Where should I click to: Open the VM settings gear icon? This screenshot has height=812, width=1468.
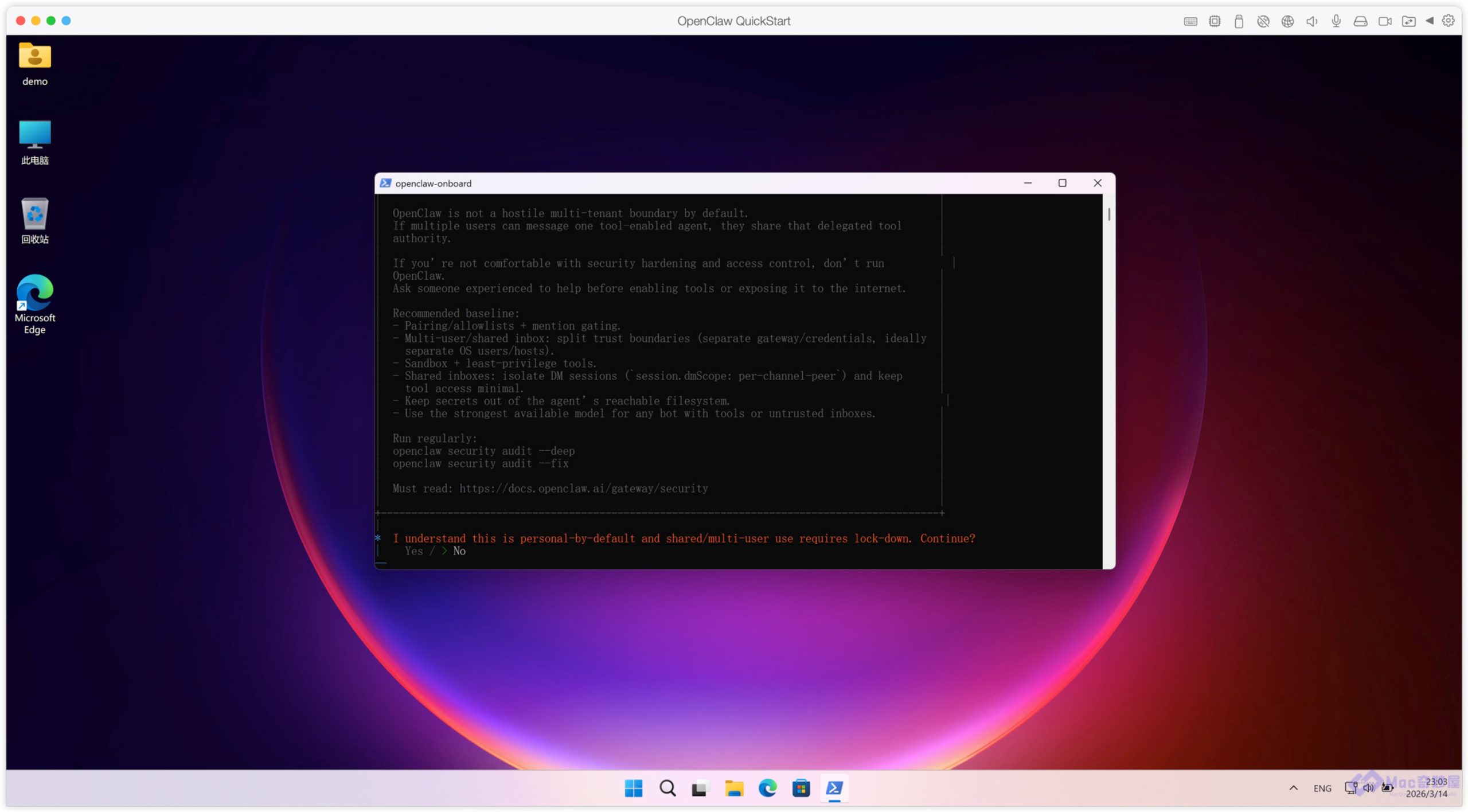point(1448,21)
